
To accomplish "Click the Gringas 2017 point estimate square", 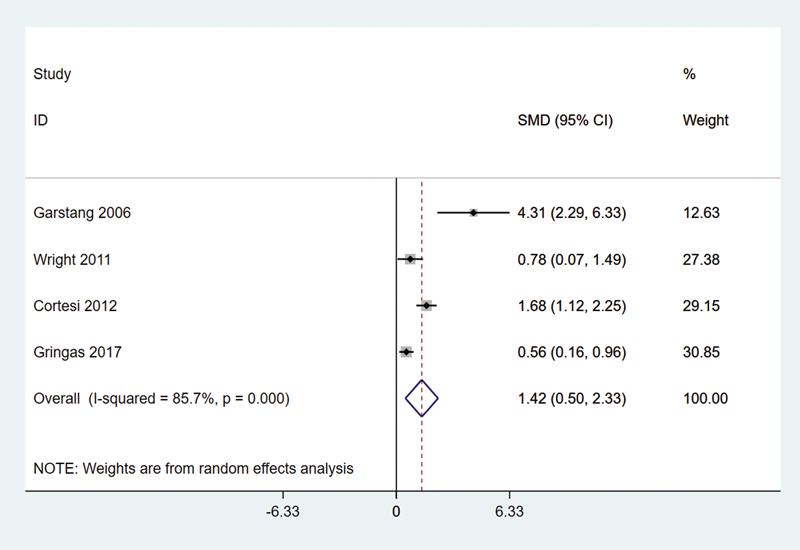I will tap(406, 352).
